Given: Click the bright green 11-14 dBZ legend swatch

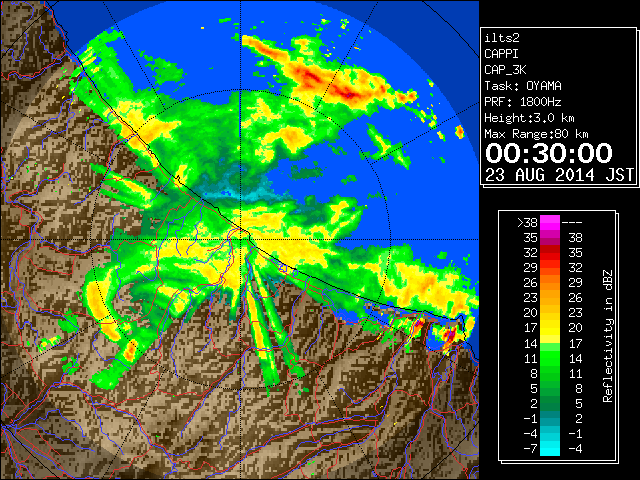Looking at the screenshot, I should click(550, 358).
